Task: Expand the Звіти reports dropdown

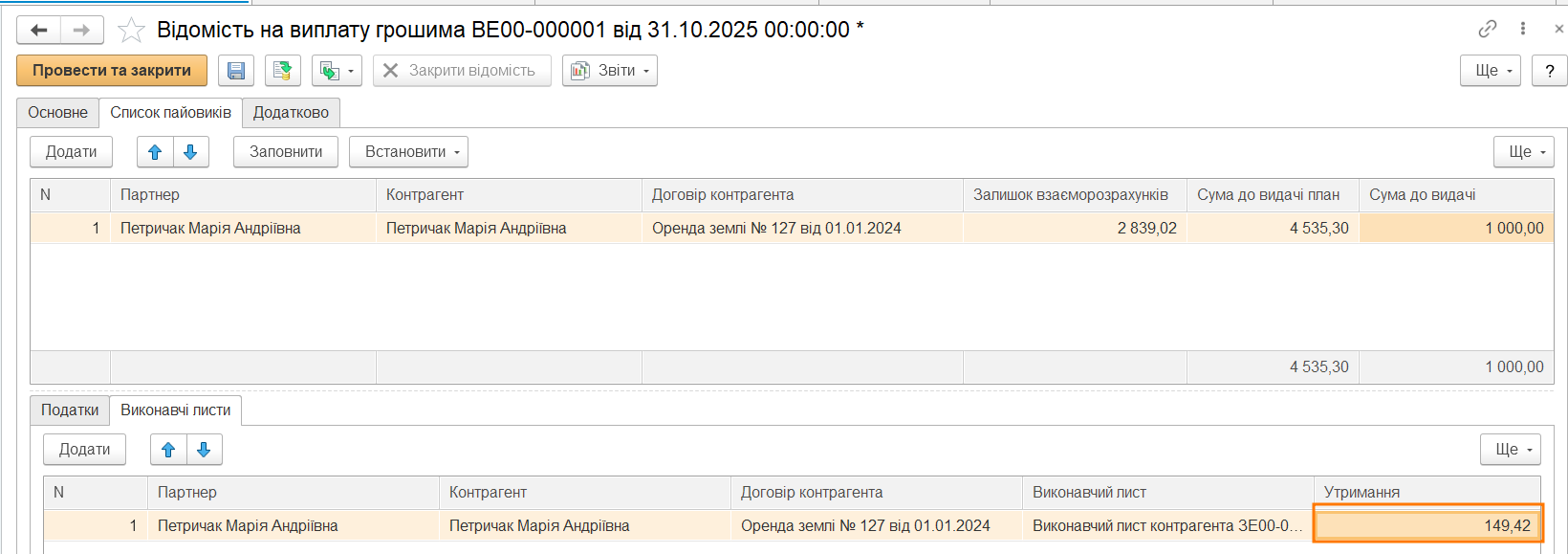Action: click(x=610, y=71)
